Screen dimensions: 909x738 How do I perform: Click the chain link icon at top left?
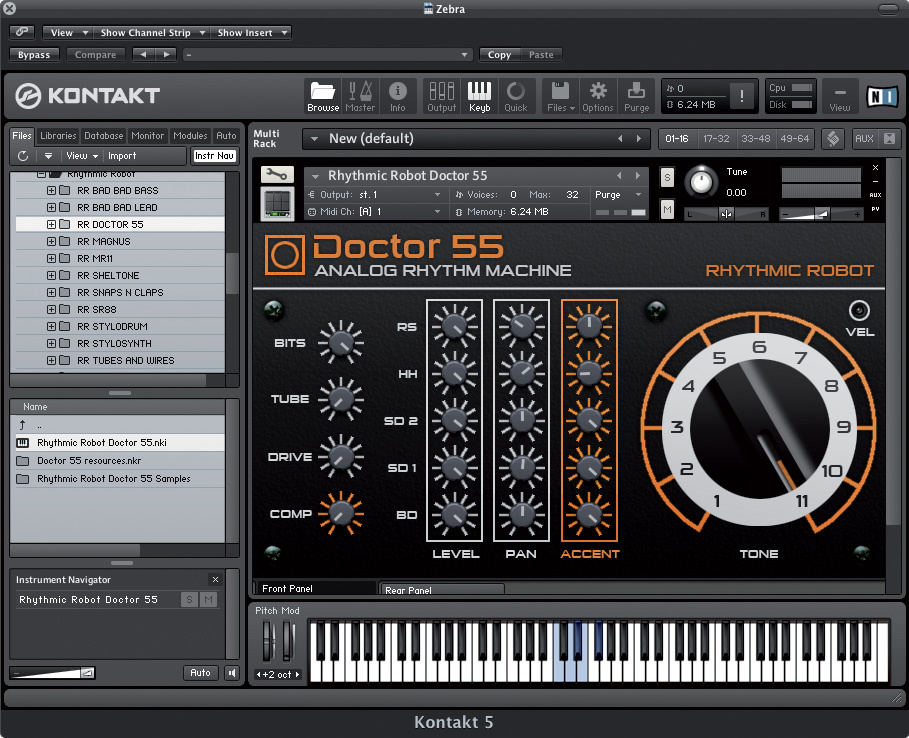[22, 32]
